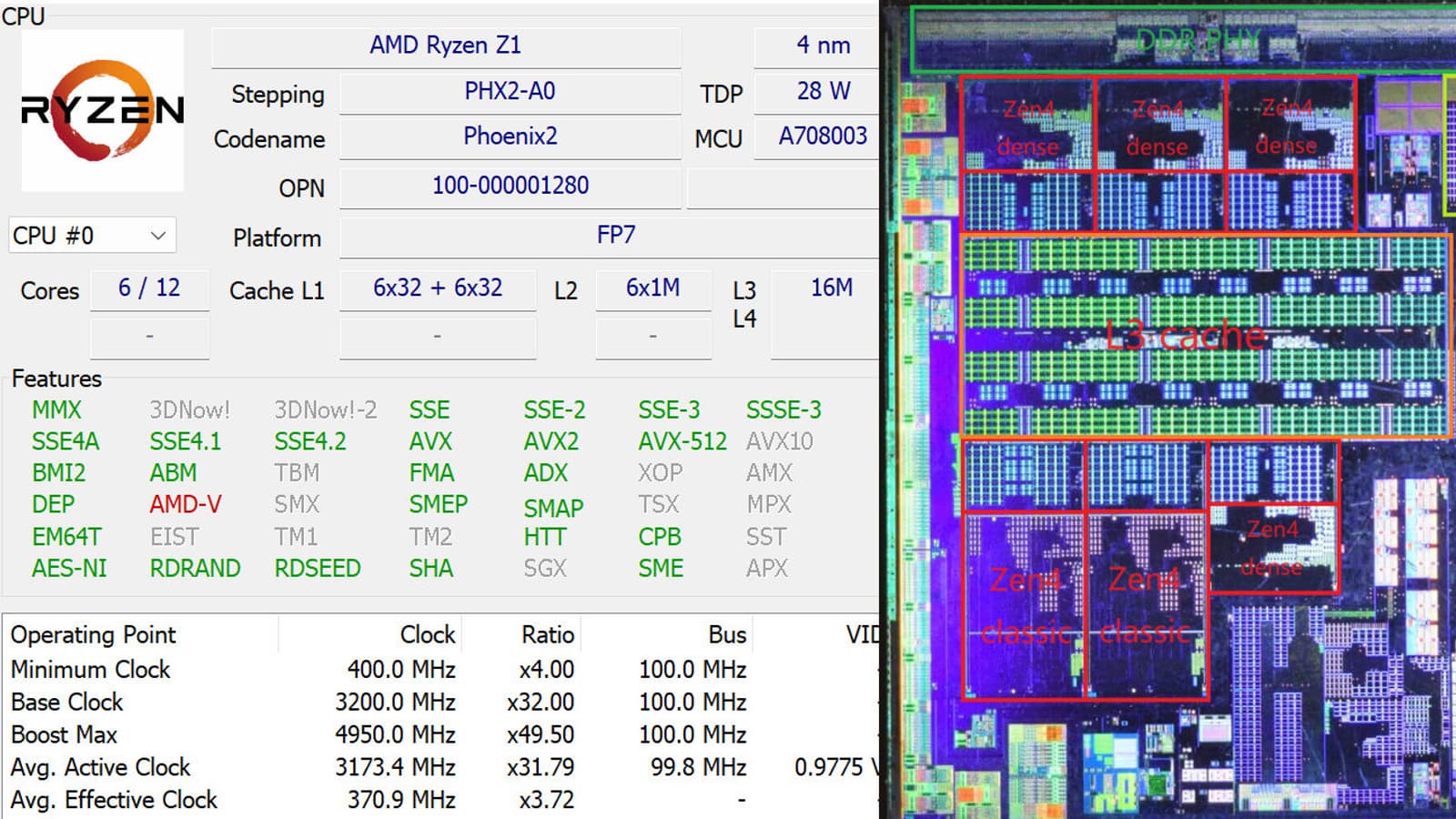Screen dimensions: 1456x819
Task: Select the 4950.0 MHz boost clock value
Action: (x=395, y=735)
